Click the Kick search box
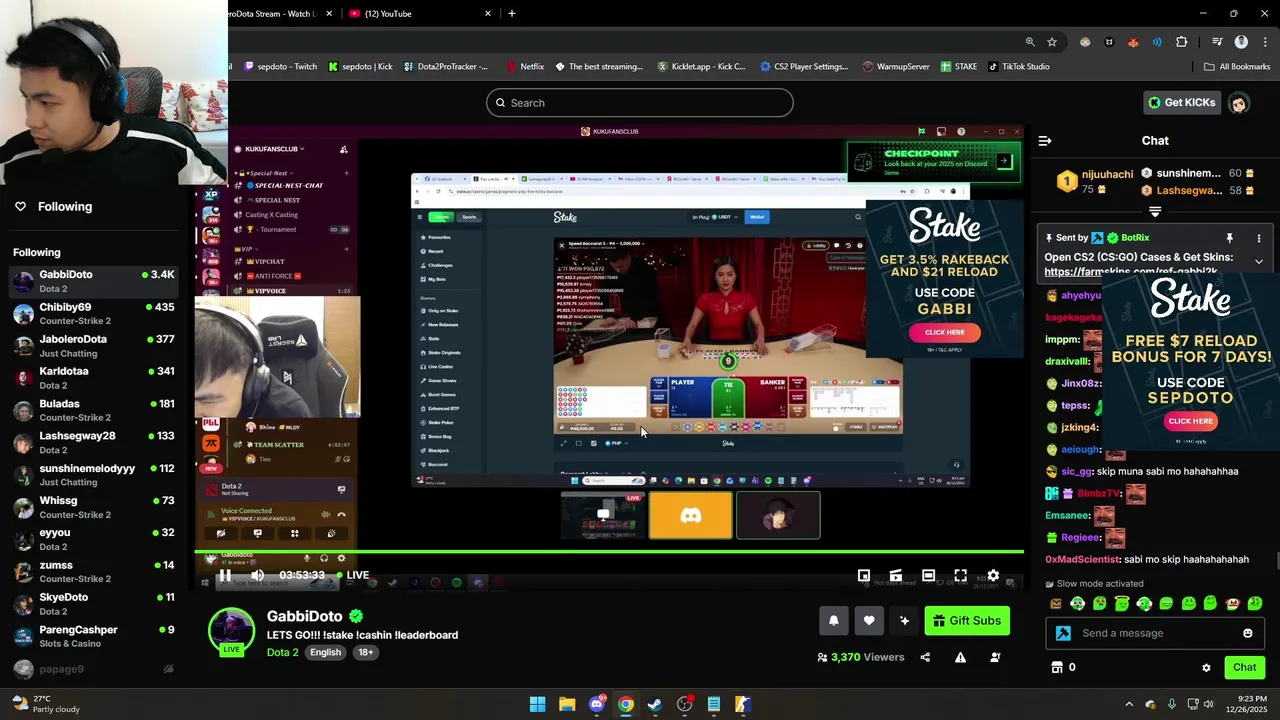The image size is (1280, 720). [640, 102]
